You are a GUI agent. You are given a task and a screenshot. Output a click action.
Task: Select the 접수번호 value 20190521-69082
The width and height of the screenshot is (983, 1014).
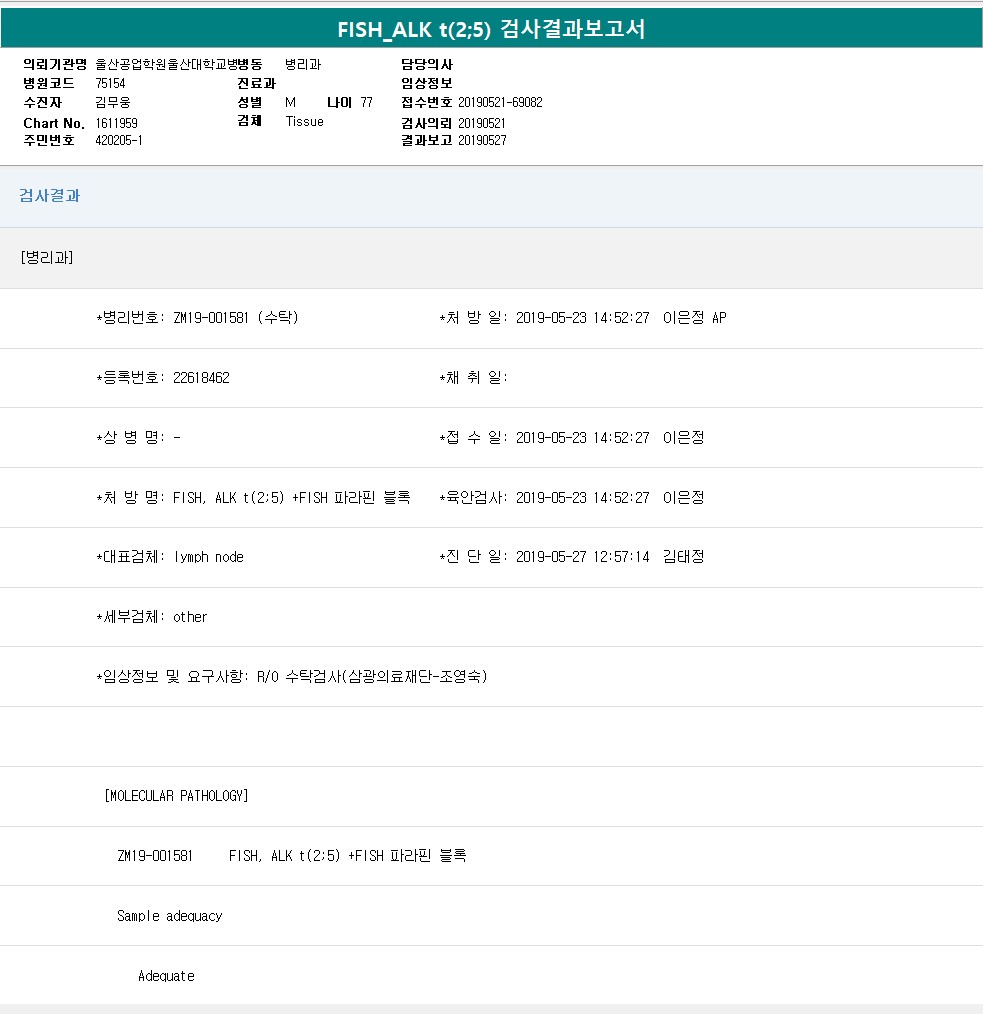(x=500, y=102)
